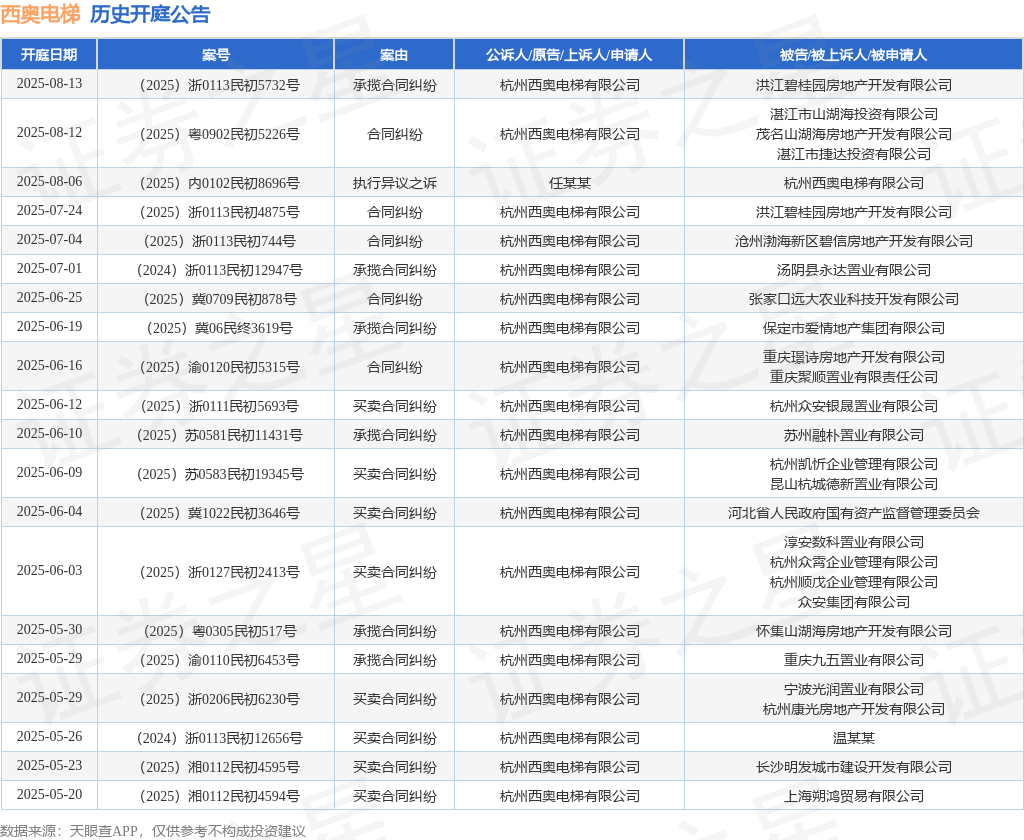The height and width of the screenshot is (840, 1024).
Task: Click the date 2025-08-13
Action: point(50,84)
